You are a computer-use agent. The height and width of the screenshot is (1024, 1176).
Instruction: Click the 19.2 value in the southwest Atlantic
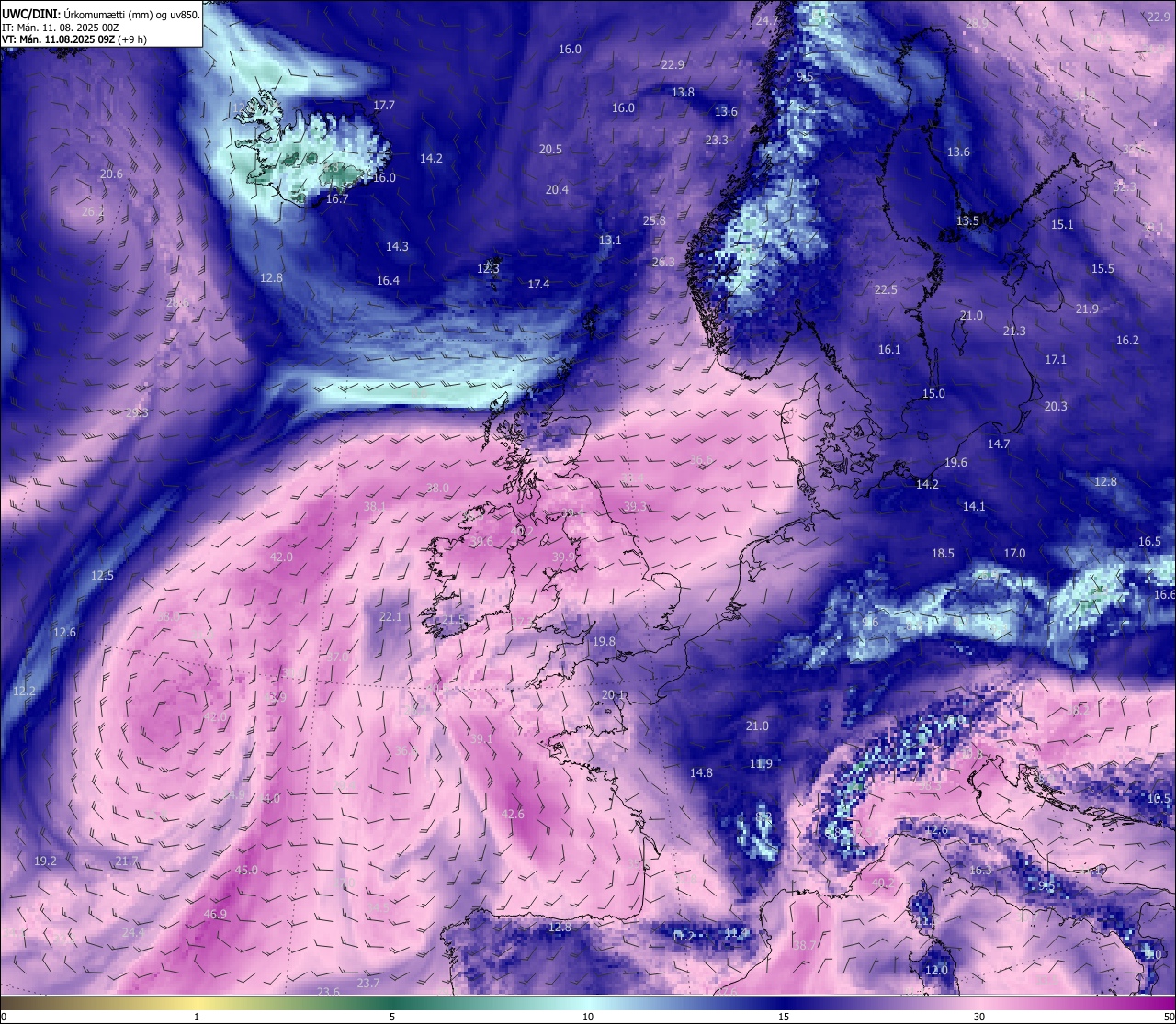[45, 861]
